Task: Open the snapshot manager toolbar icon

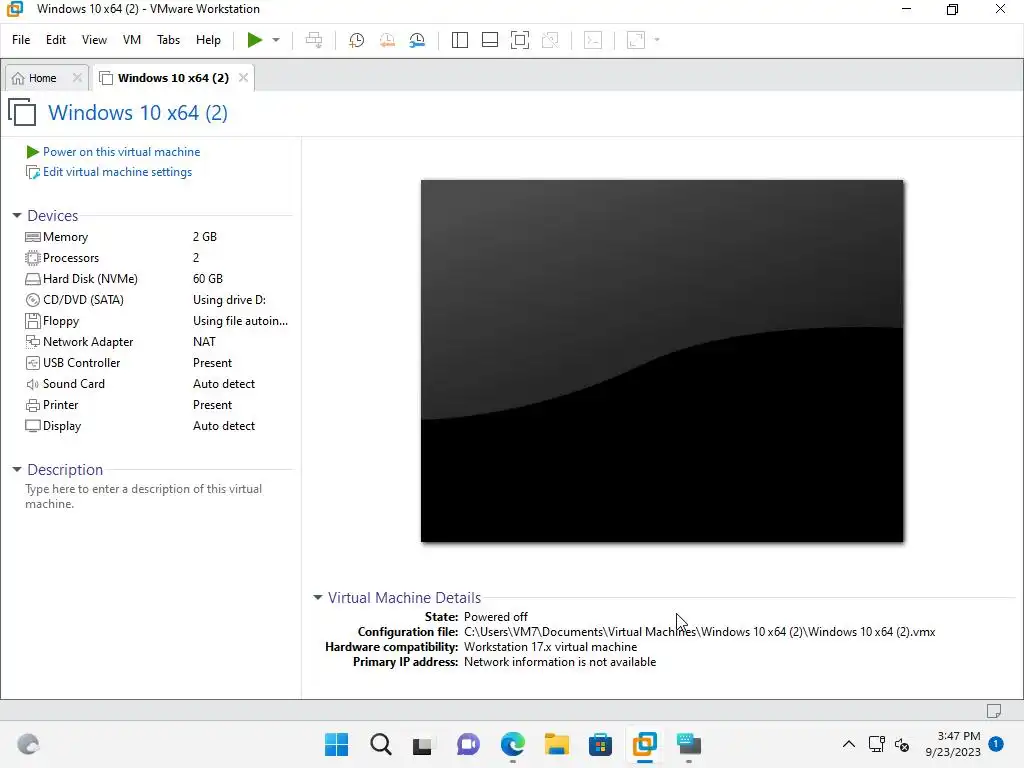Action: [417, 40]
